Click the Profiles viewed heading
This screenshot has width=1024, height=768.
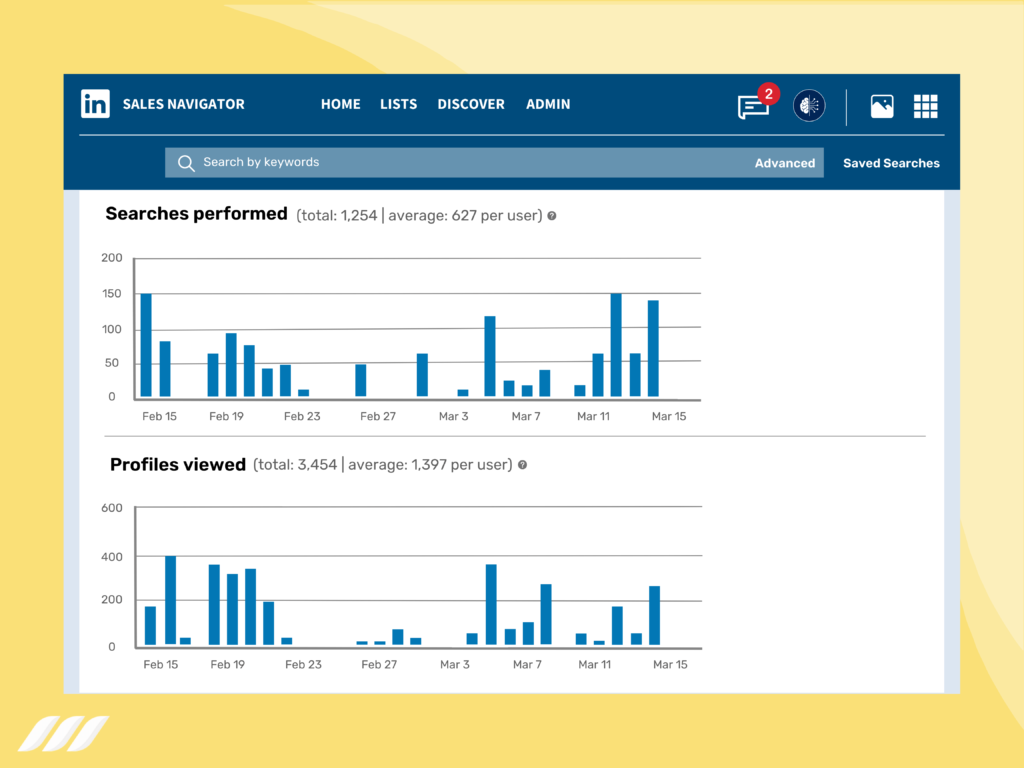coord(178,464)
